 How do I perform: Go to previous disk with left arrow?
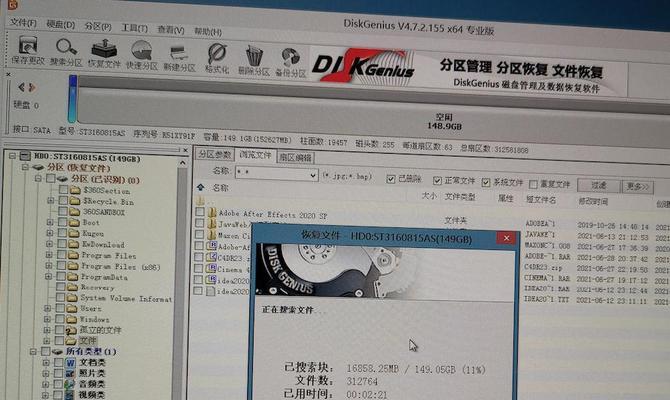click(x=21, y=87)
